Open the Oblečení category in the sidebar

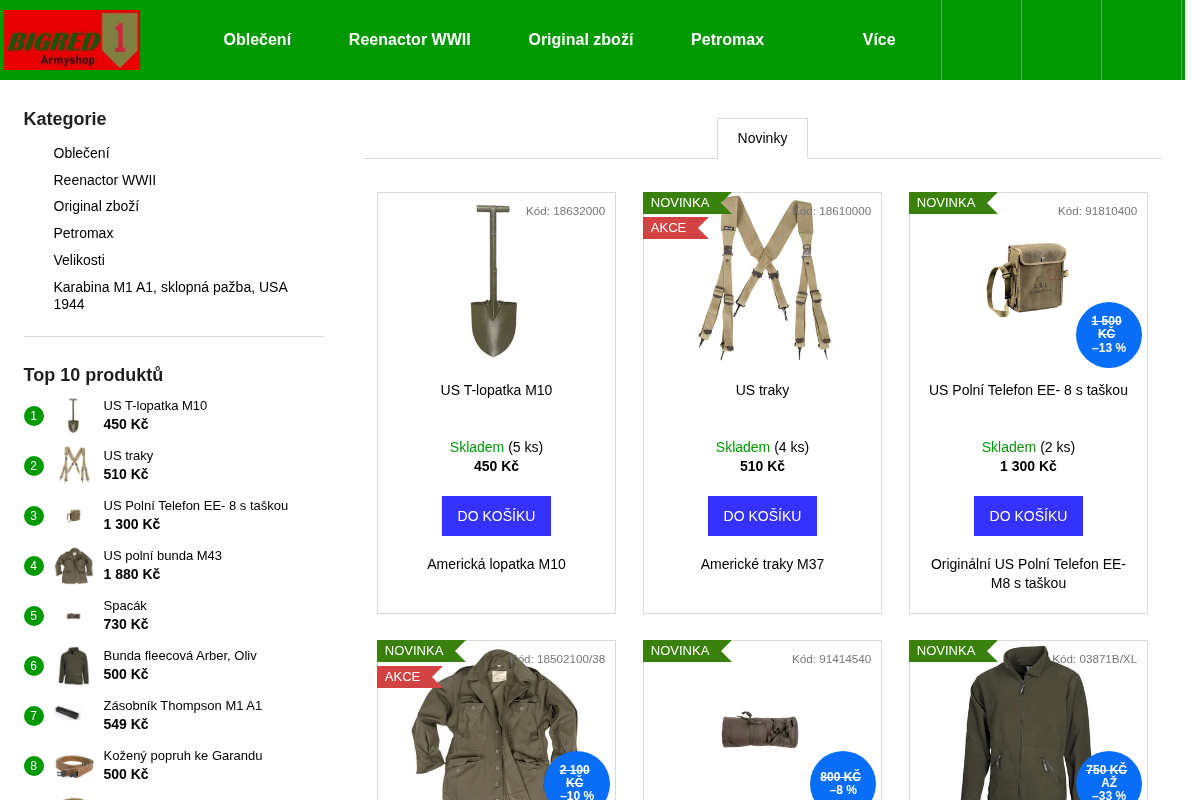[82, 153]
